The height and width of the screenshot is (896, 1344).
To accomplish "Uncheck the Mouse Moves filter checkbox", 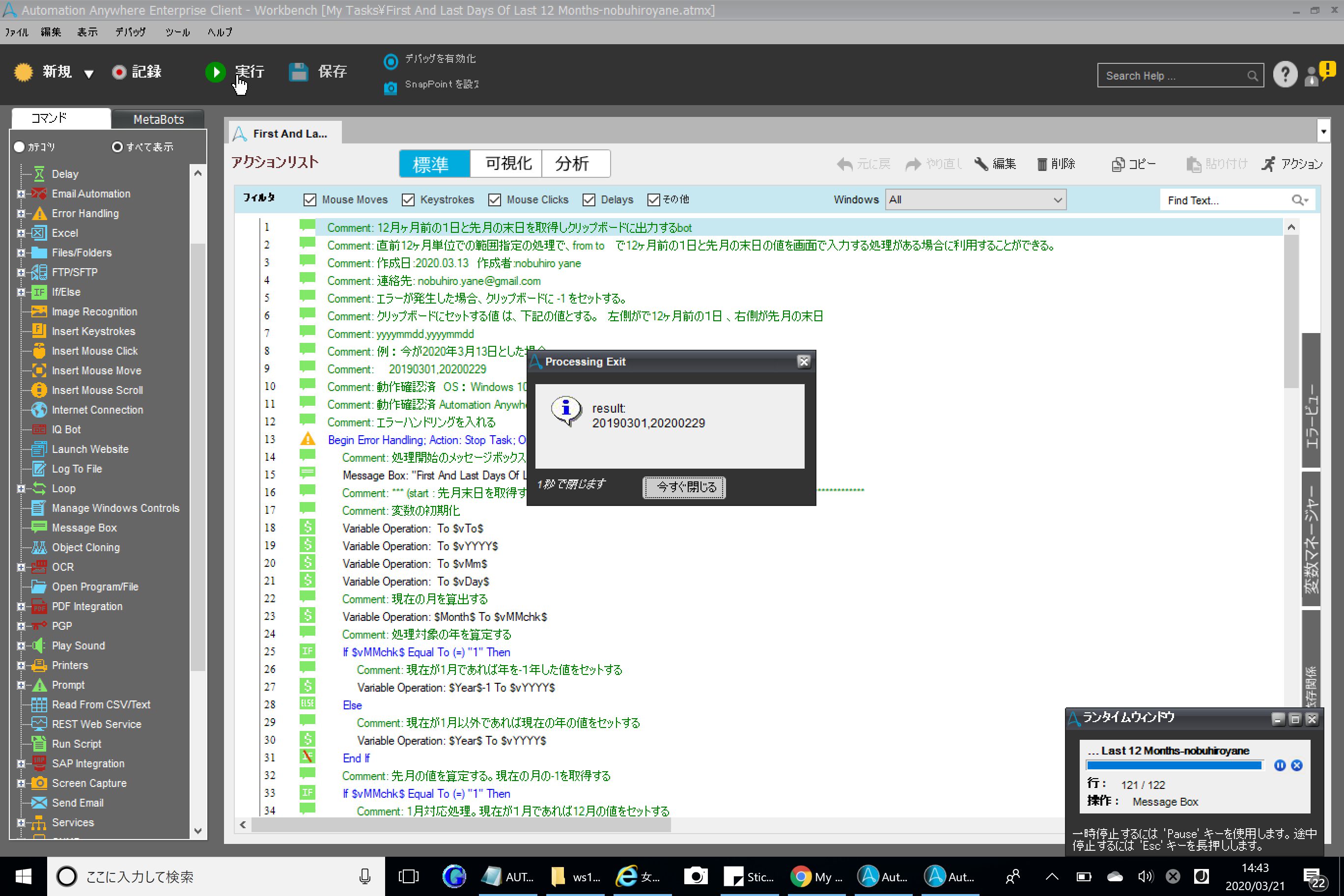I will pyautogui.click(x=309, y=199).
